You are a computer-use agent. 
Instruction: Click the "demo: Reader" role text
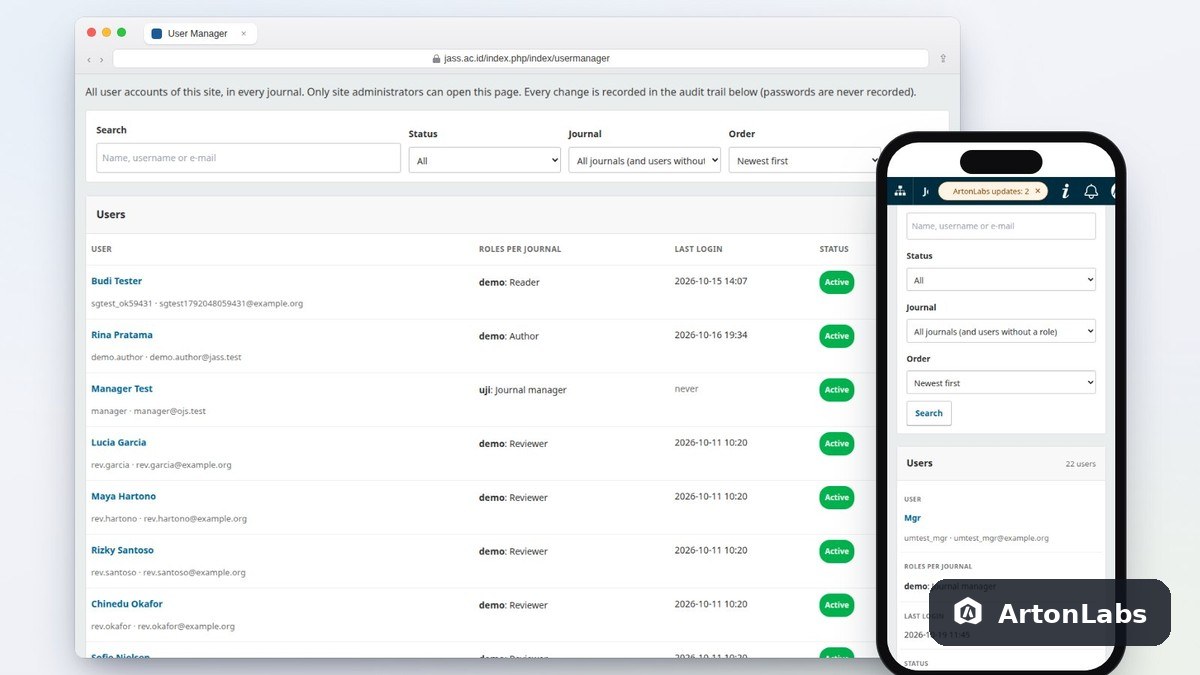[509, 282]
